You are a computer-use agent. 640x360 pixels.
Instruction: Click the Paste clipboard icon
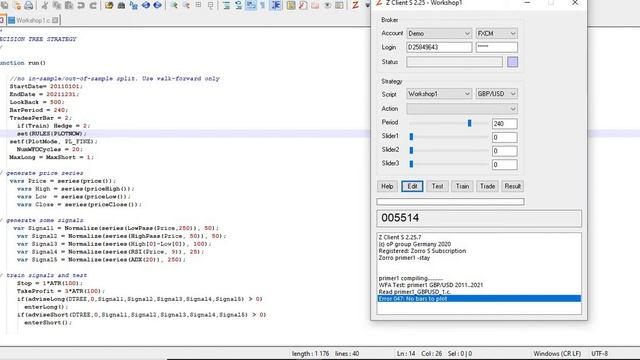coord(69,5)
